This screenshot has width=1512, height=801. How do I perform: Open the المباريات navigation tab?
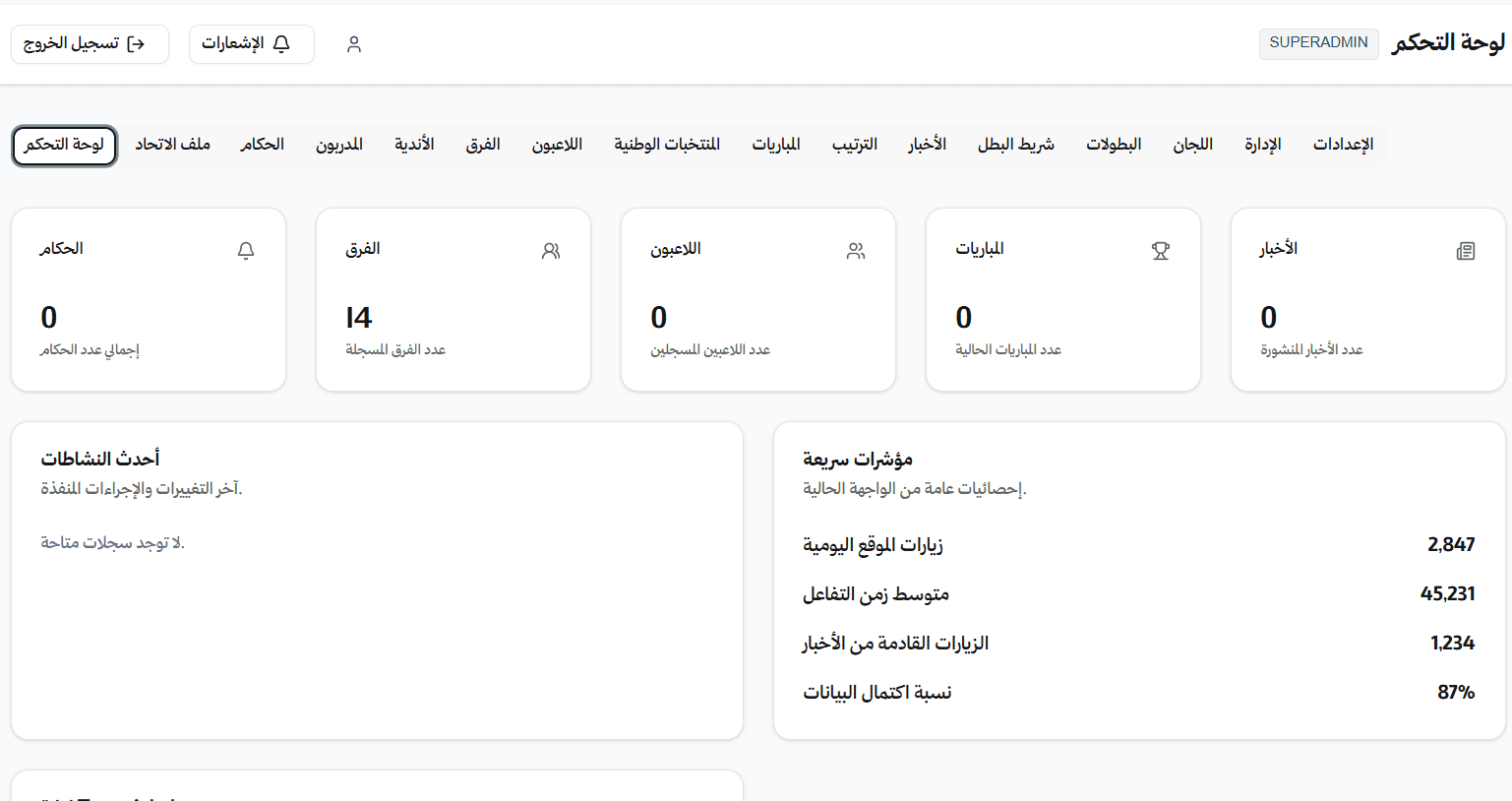776,144
